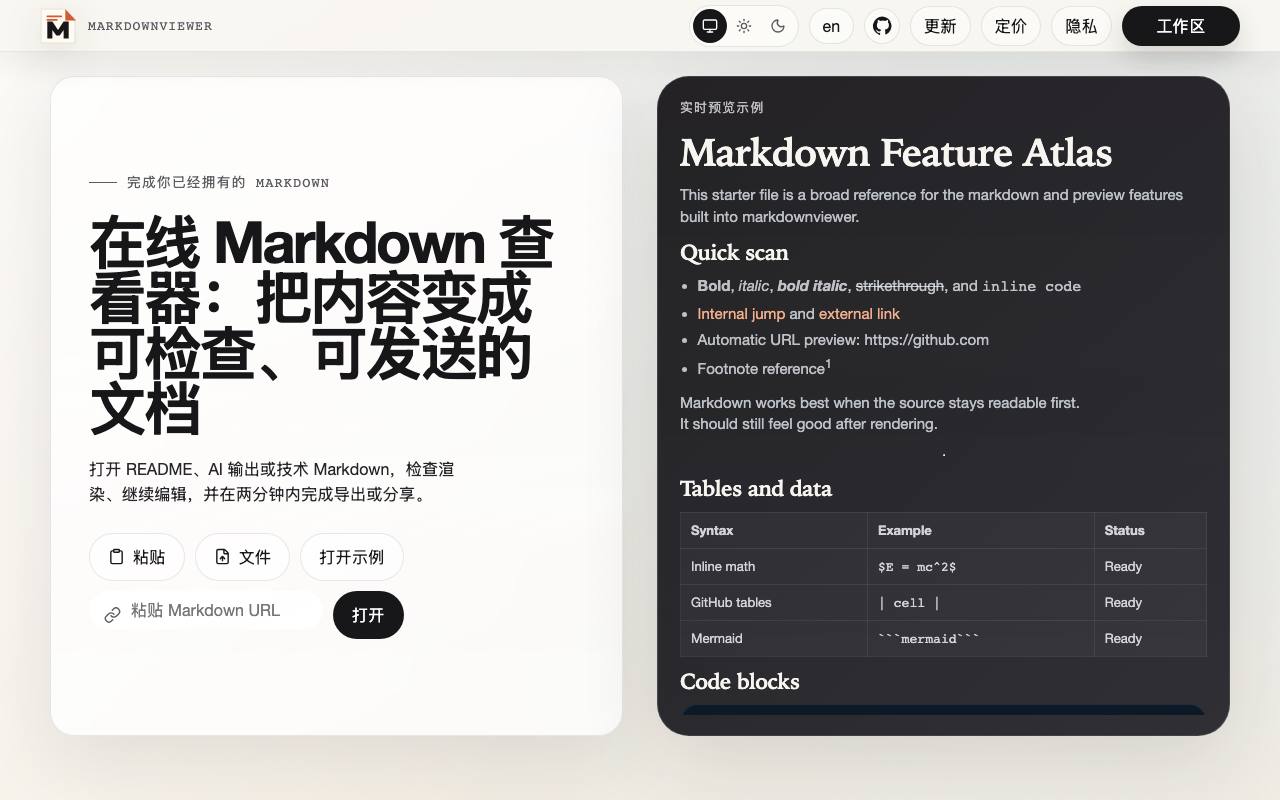Image resolution: width=1280 pixels, height=800 pixels.
Task: Click the footnote reference superscript 1
Action: [828, 364]
